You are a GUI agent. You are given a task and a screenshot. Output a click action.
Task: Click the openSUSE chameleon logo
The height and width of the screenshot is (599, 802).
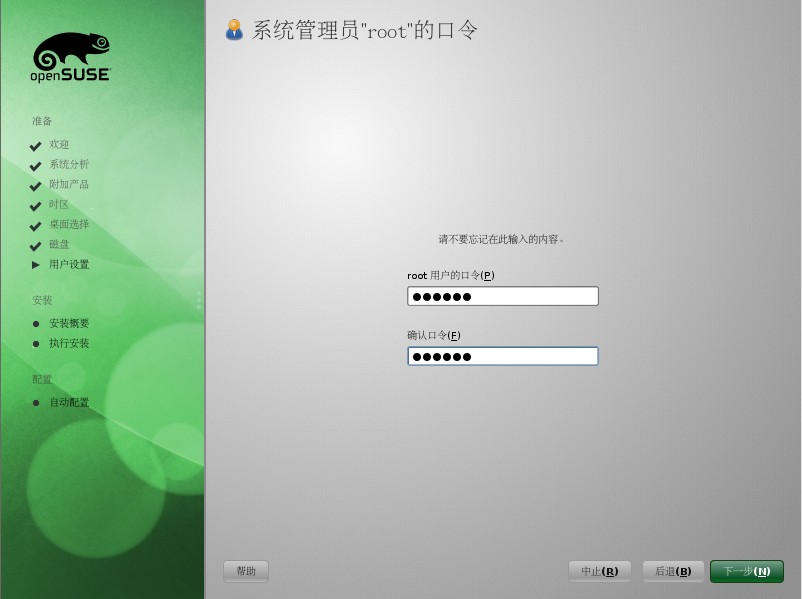tap(71, 57)
